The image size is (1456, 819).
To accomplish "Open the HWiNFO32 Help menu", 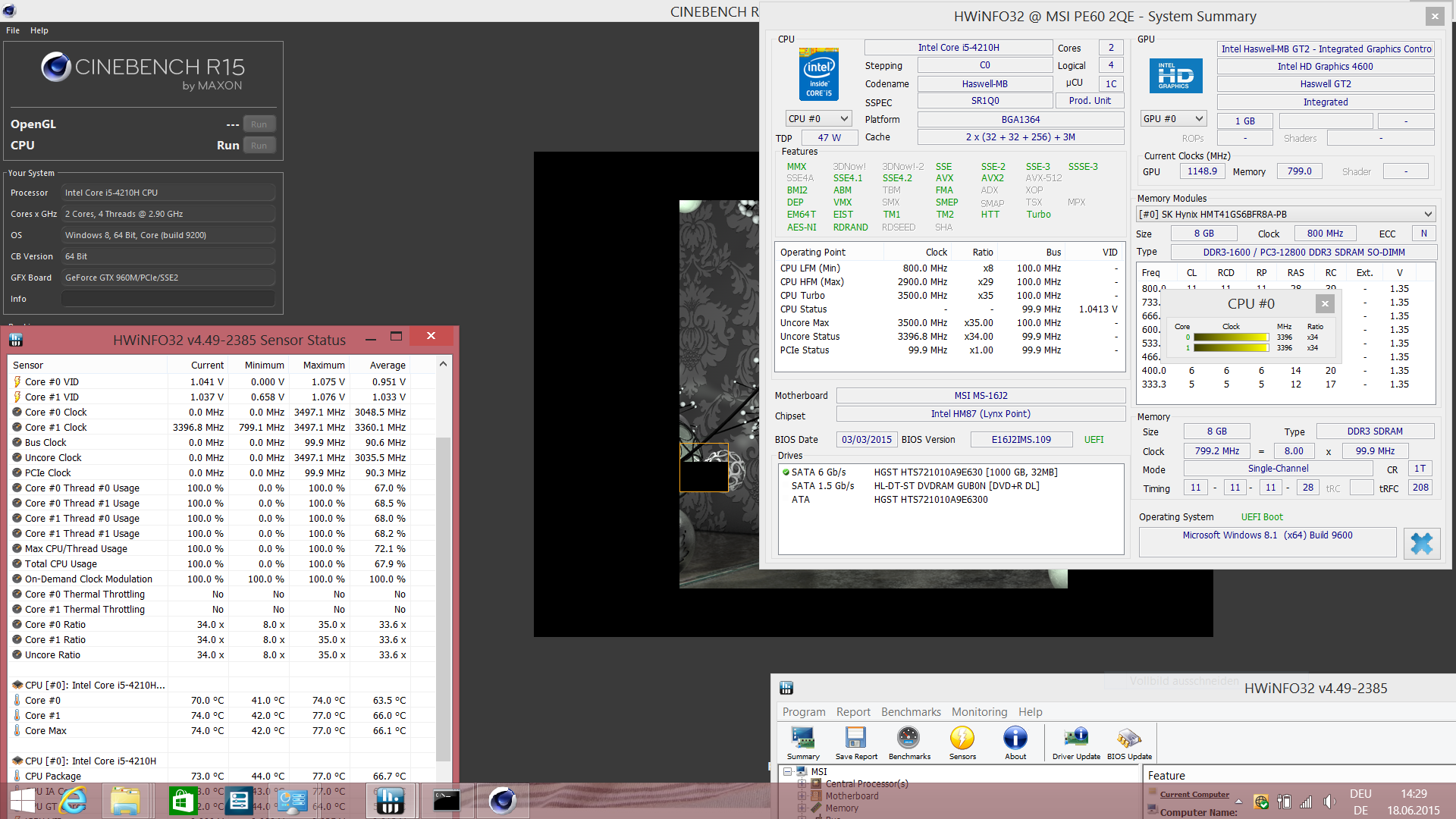I will (1030, 712).
